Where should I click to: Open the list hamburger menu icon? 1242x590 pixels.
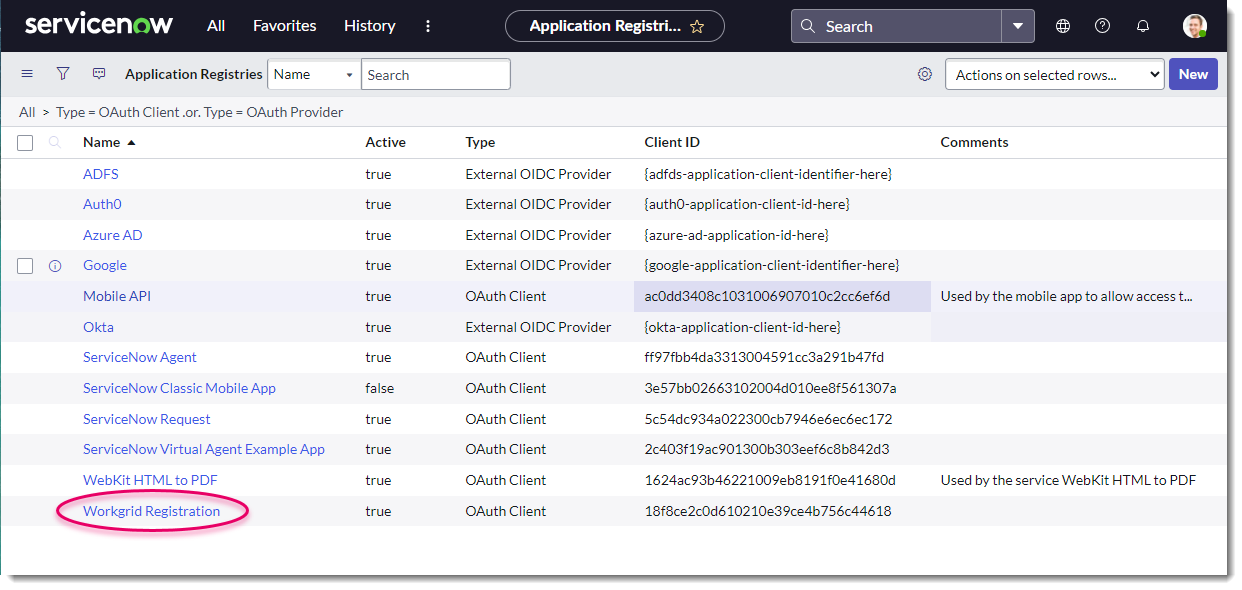click(x=27, y=74)
